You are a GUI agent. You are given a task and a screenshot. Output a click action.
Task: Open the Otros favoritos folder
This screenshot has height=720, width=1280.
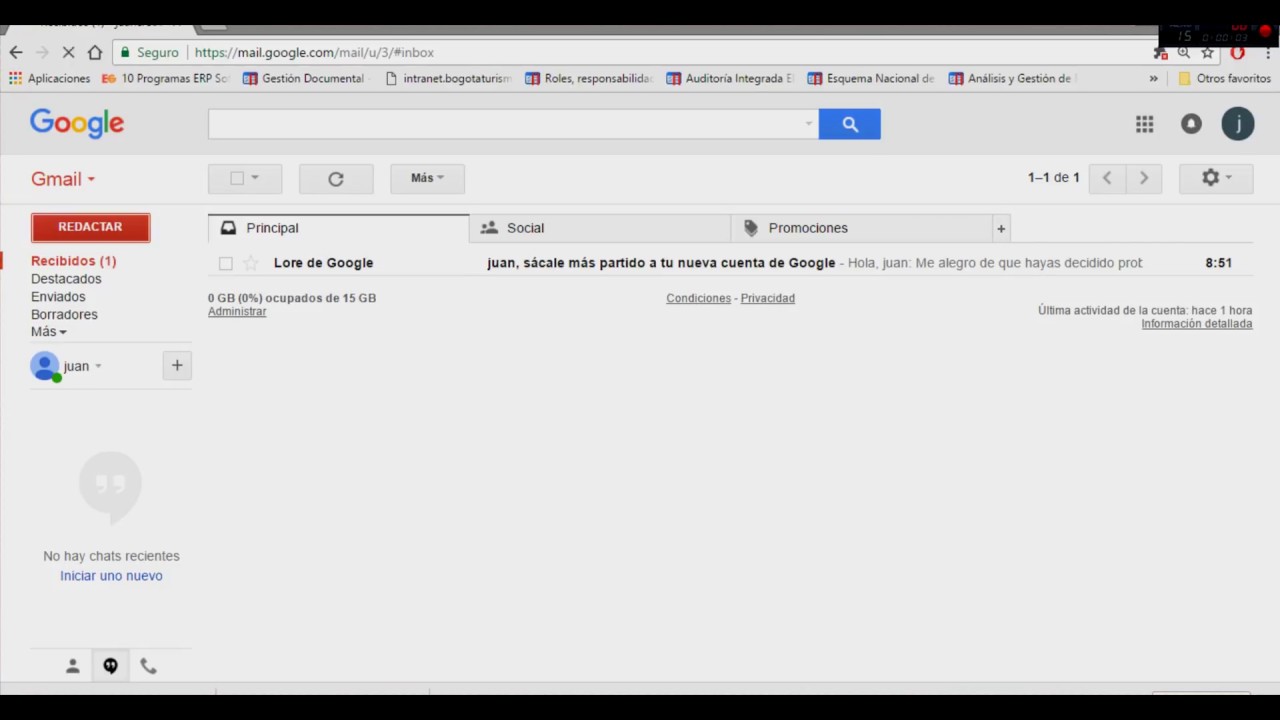pos(1224,78)
